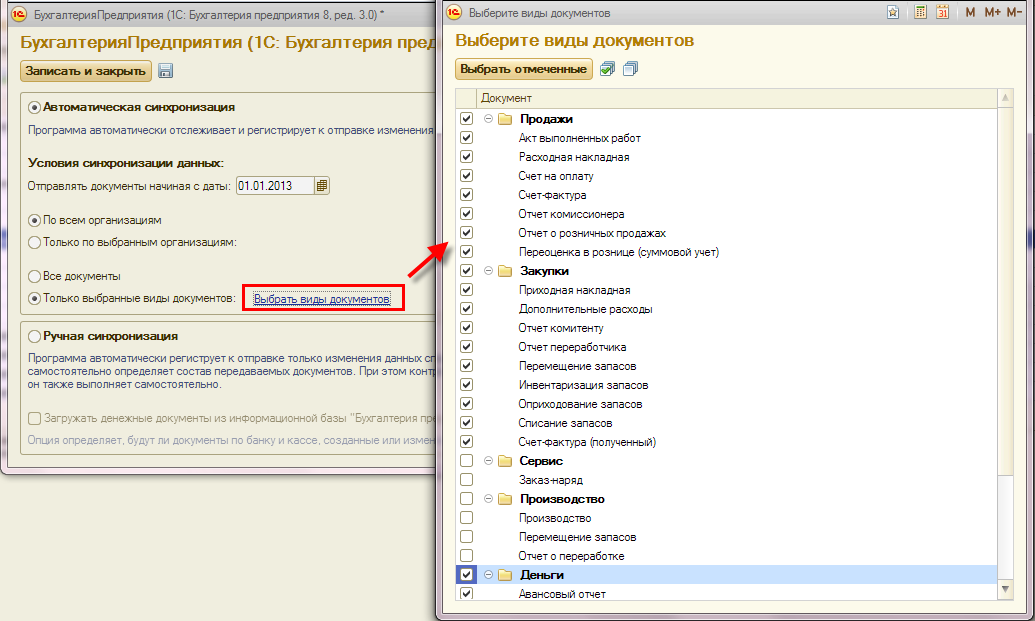Select the Счет на оплату row
This screenshot has height=621, width=1035.
(x=726, y=176)
